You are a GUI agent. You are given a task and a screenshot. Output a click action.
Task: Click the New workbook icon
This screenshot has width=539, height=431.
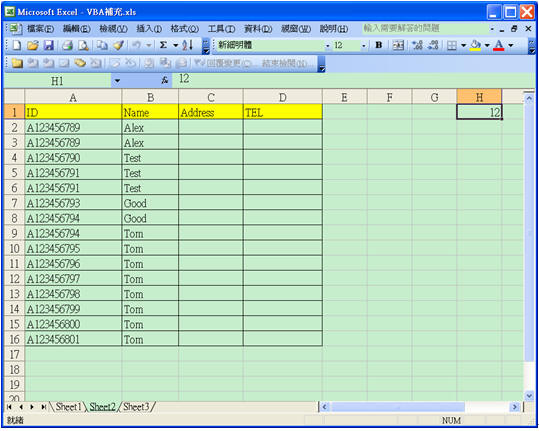[x=16, y=45]
